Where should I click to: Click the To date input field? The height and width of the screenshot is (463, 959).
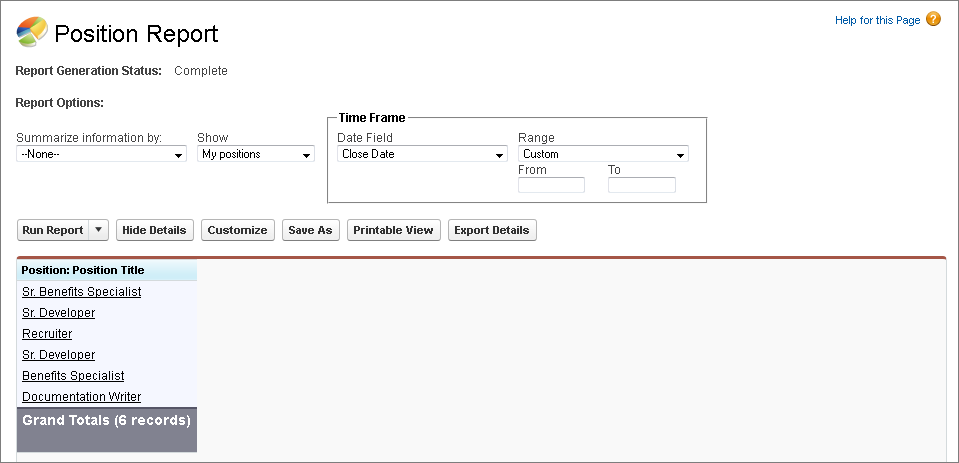point(642,185)
